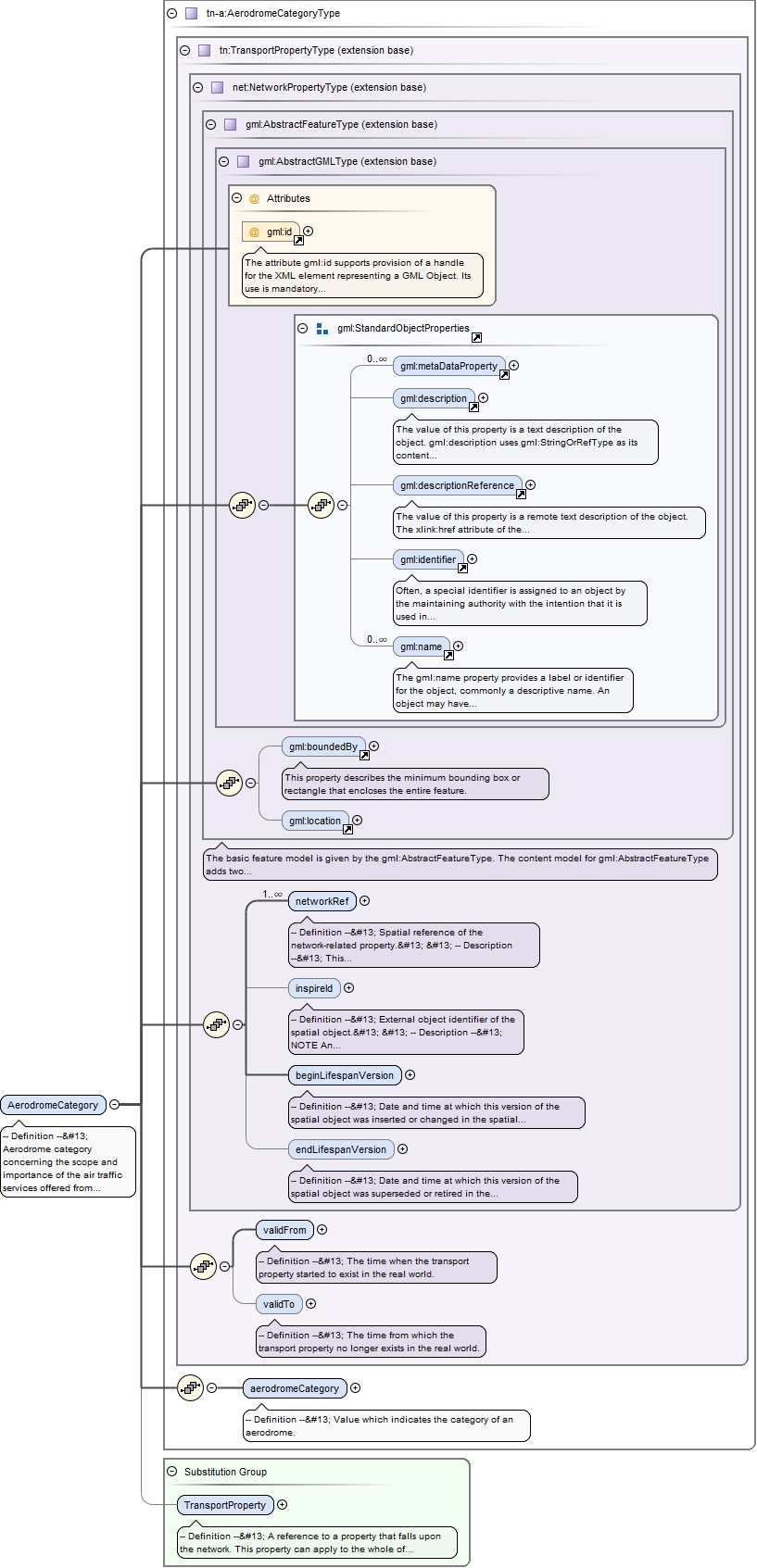The width and height of the screenshot is (757, 1568).
Task: Select the inspireId element
Action: tap(314, 988)
